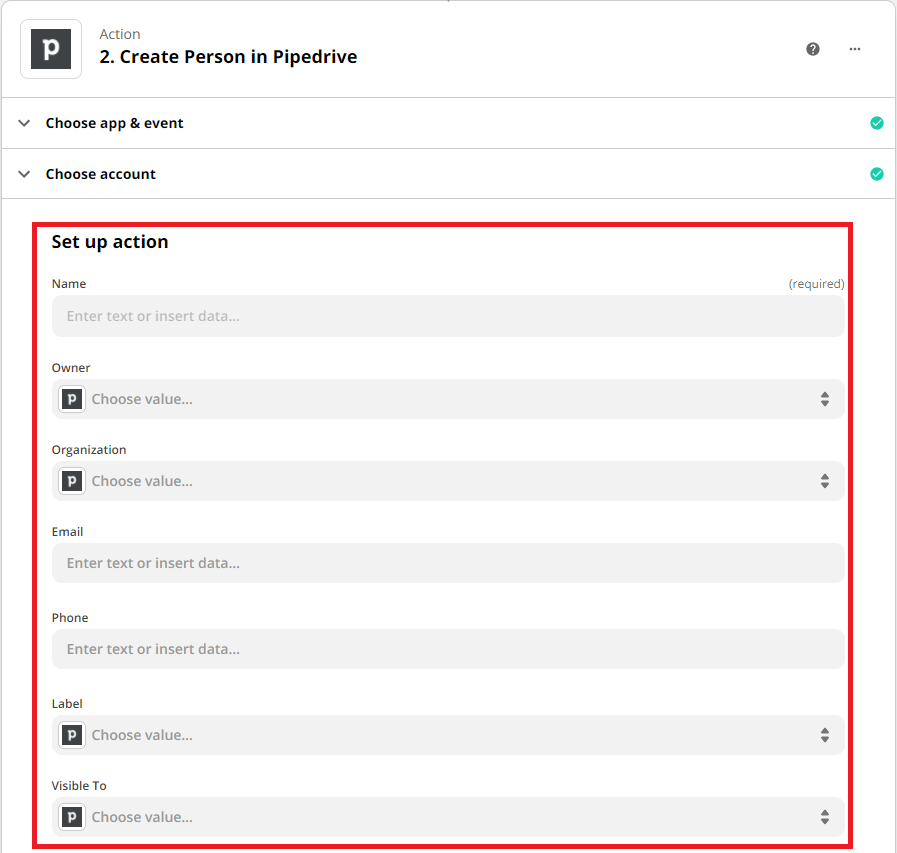Click the 'Choose app & event' label
Image resolution: width=897 pixels, height=853 pixels.
[114, 123]
